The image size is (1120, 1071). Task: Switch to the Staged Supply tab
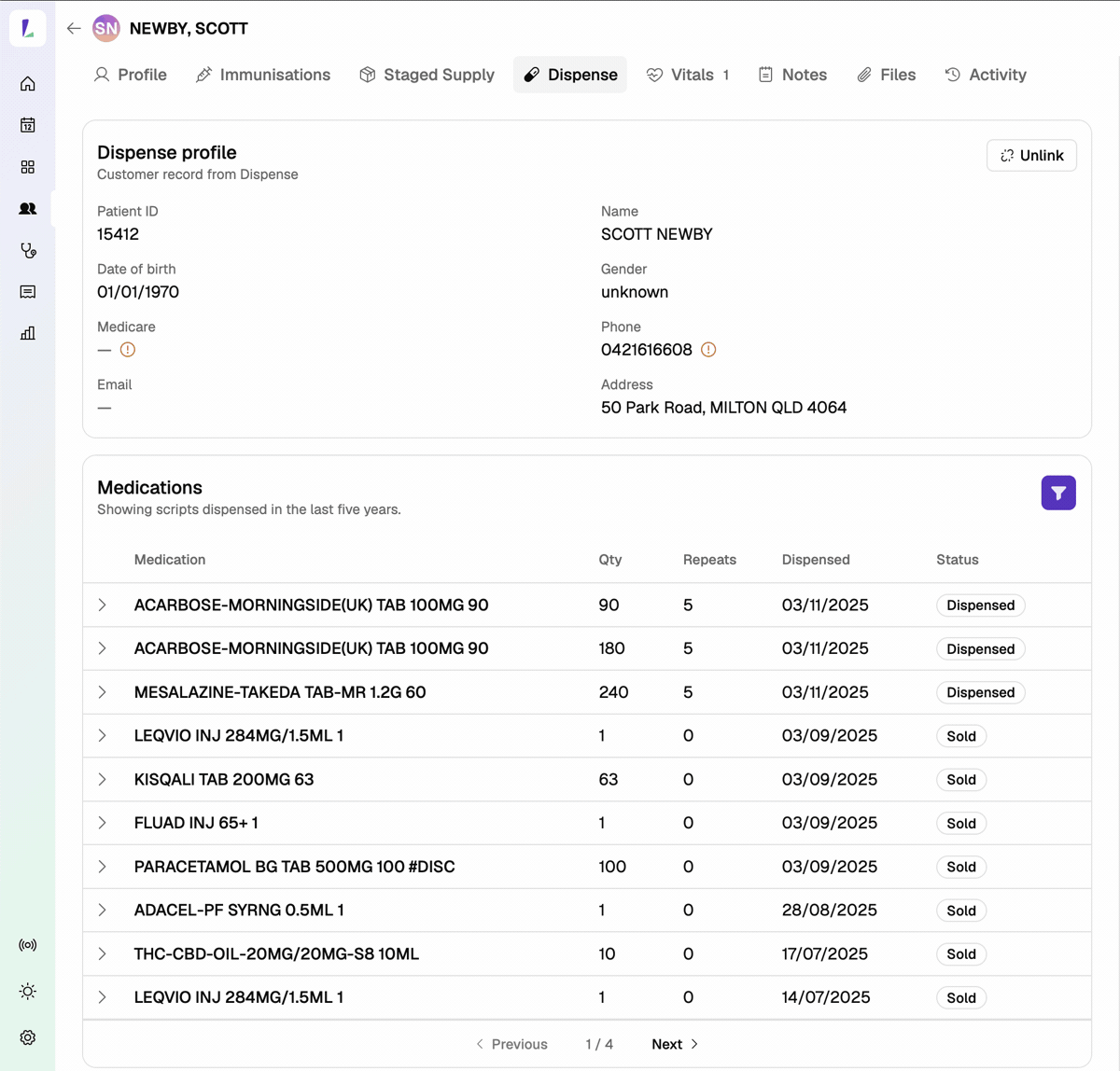click(x=427, y=75)
